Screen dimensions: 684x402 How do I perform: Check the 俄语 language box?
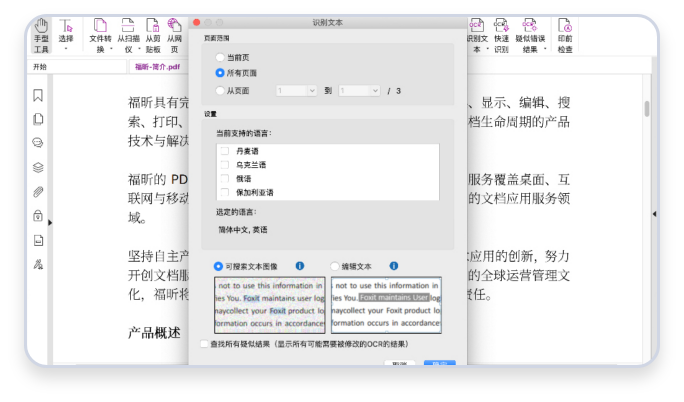(x=225, y=178)
